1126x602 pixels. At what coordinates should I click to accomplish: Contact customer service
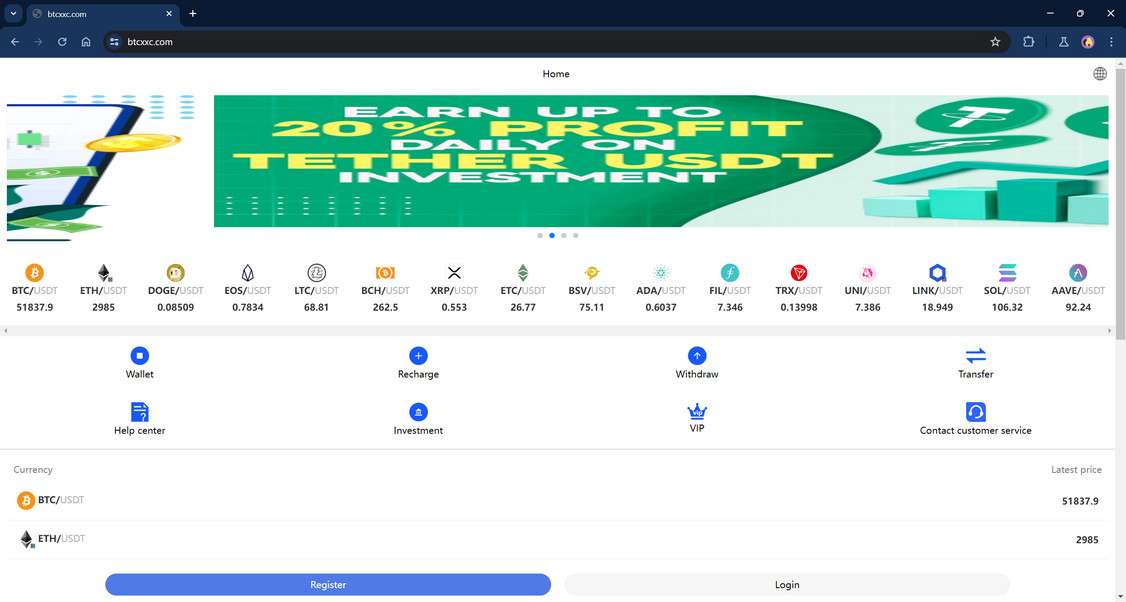(975, 418)
